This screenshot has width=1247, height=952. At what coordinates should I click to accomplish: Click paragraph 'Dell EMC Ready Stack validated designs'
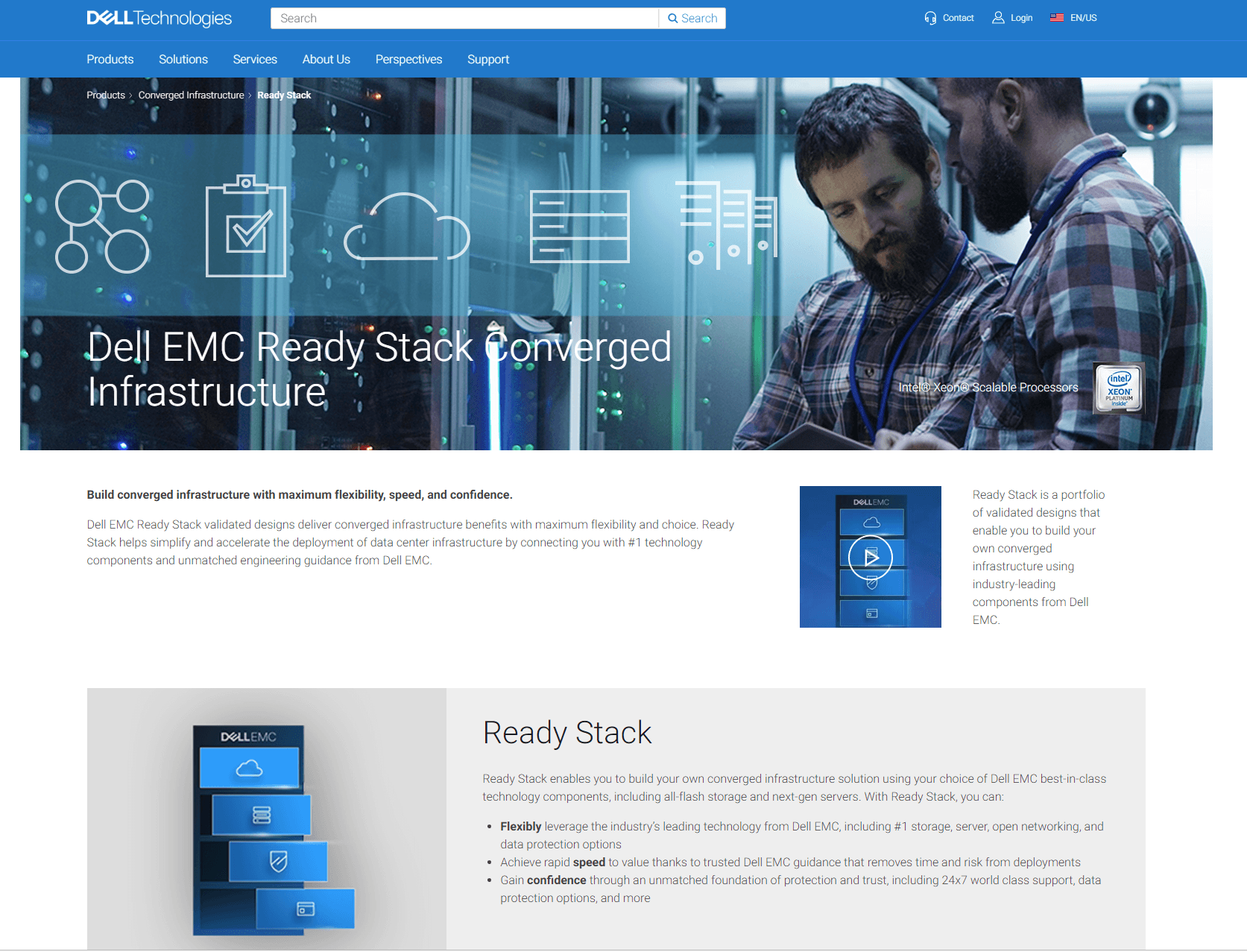click(411, 542)
